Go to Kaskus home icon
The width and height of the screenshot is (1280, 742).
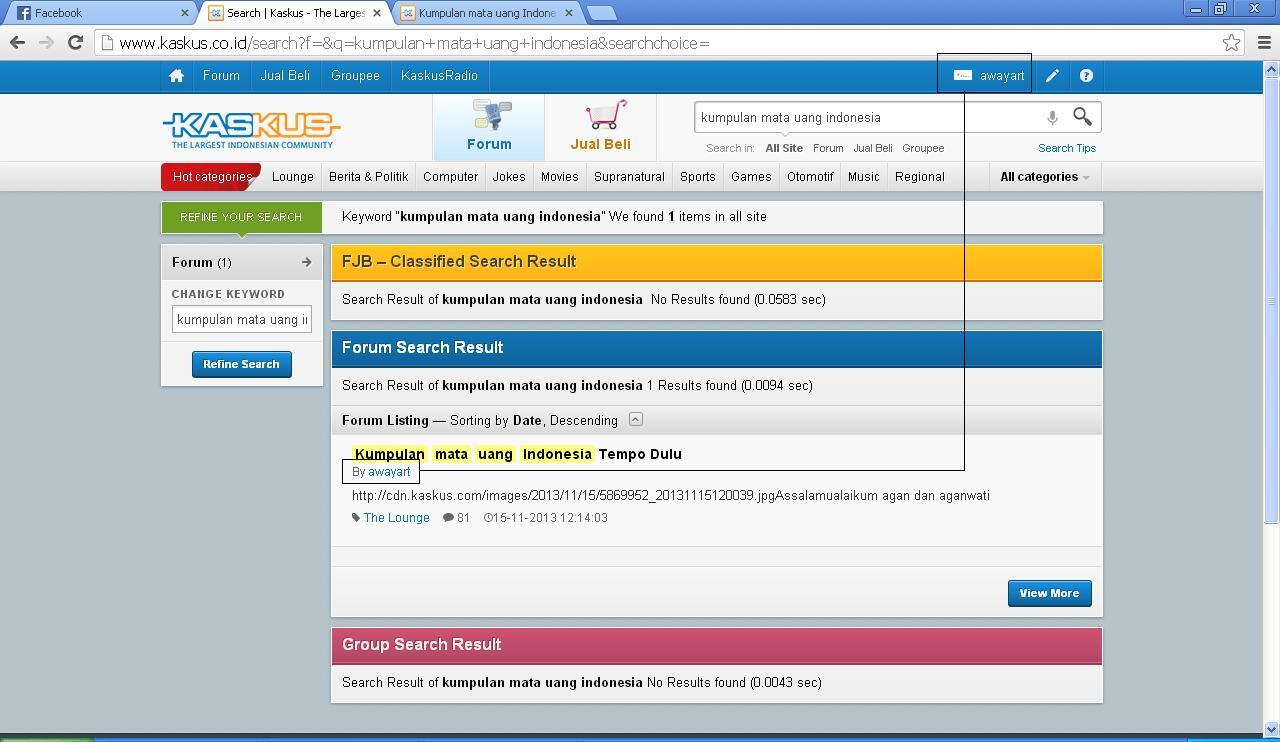coord(176,76)
